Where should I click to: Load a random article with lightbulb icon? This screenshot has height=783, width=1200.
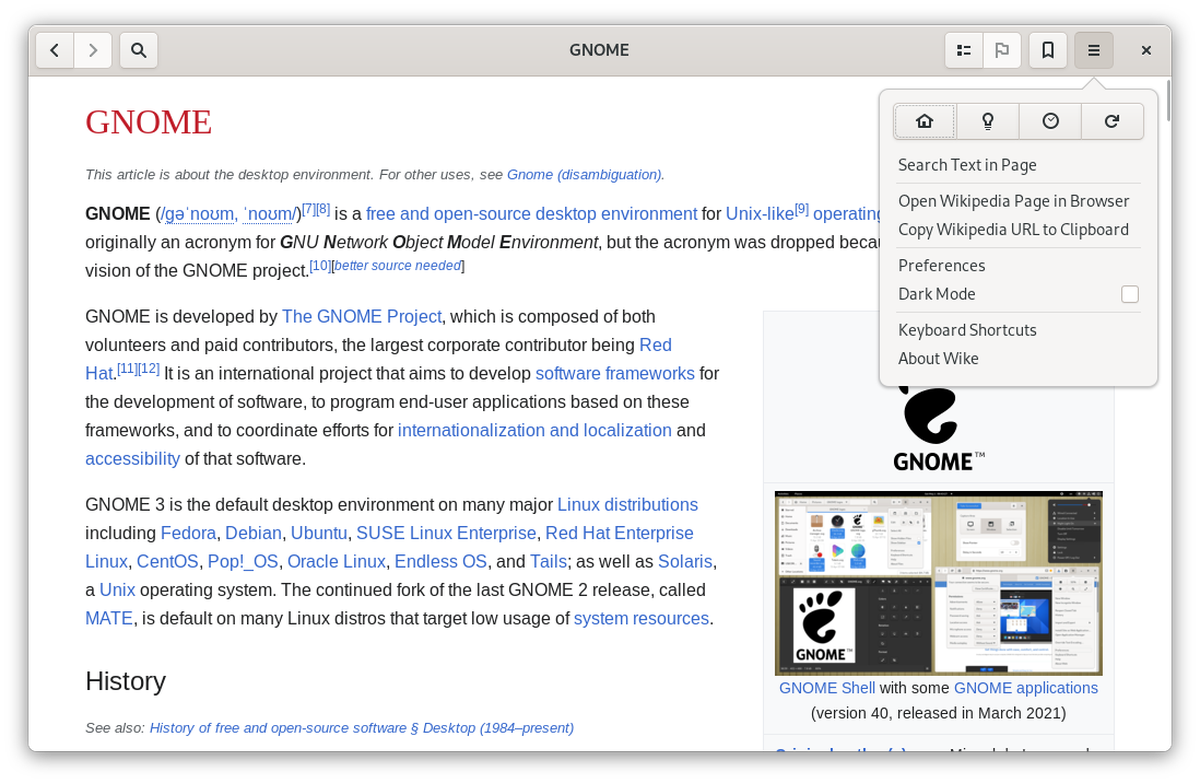click(x=987, y=121)
